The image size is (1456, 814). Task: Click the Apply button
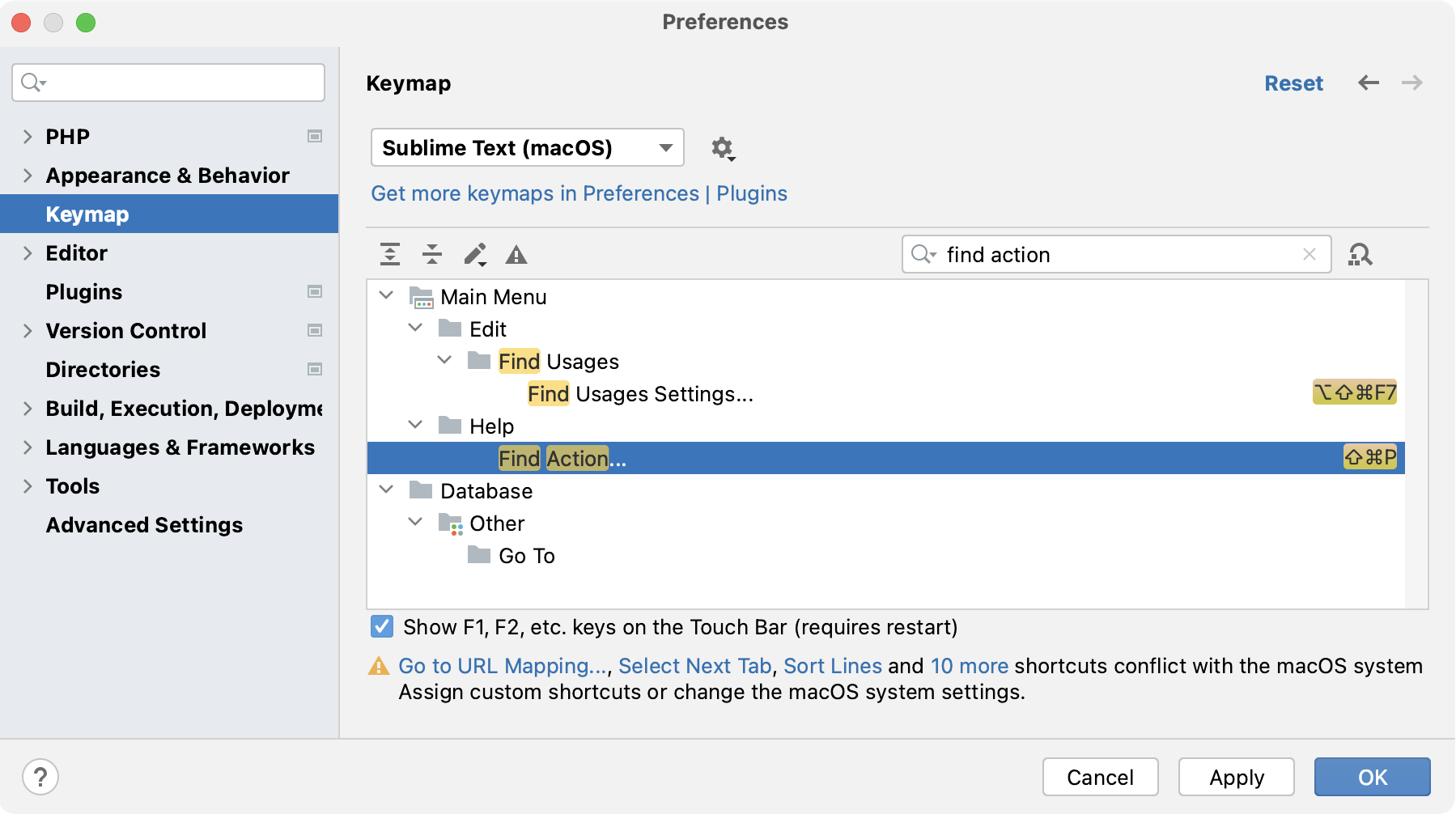click(1236, 777)
